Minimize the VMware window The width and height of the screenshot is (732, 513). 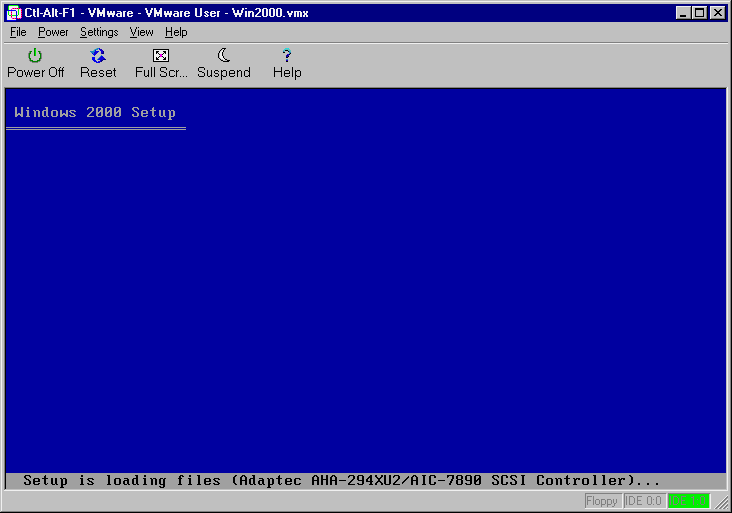684,13
